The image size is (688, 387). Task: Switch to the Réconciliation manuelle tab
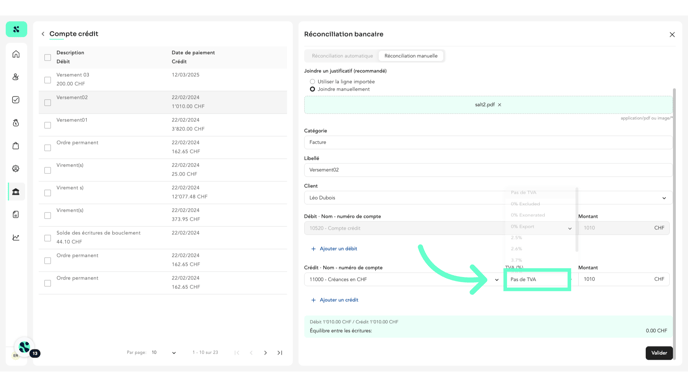click(x=411, y=56)
